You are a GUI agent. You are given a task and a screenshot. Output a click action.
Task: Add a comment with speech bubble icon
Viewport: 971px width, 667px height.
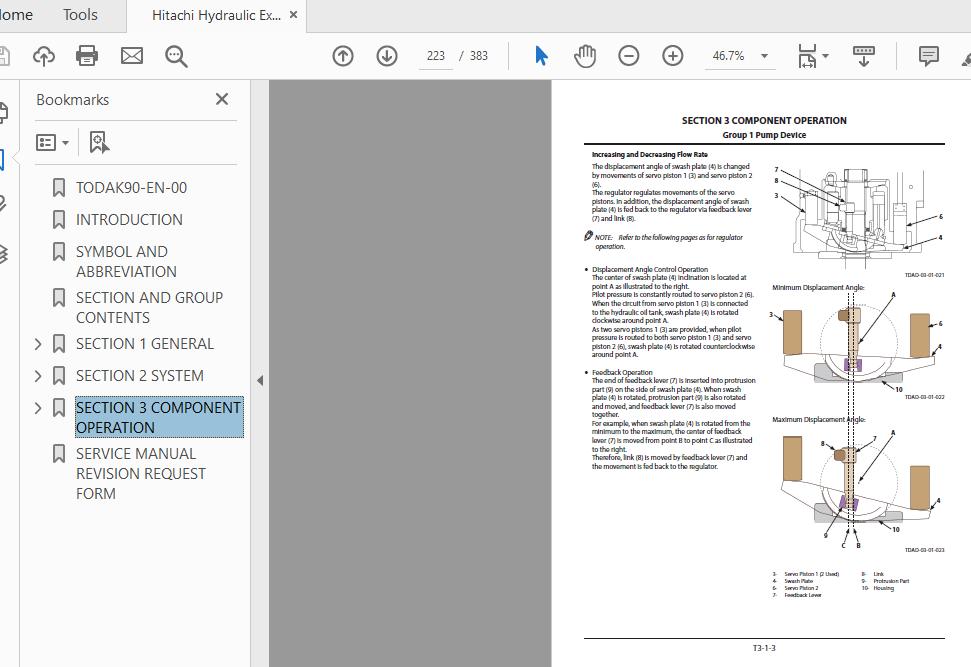coord(928,56)
